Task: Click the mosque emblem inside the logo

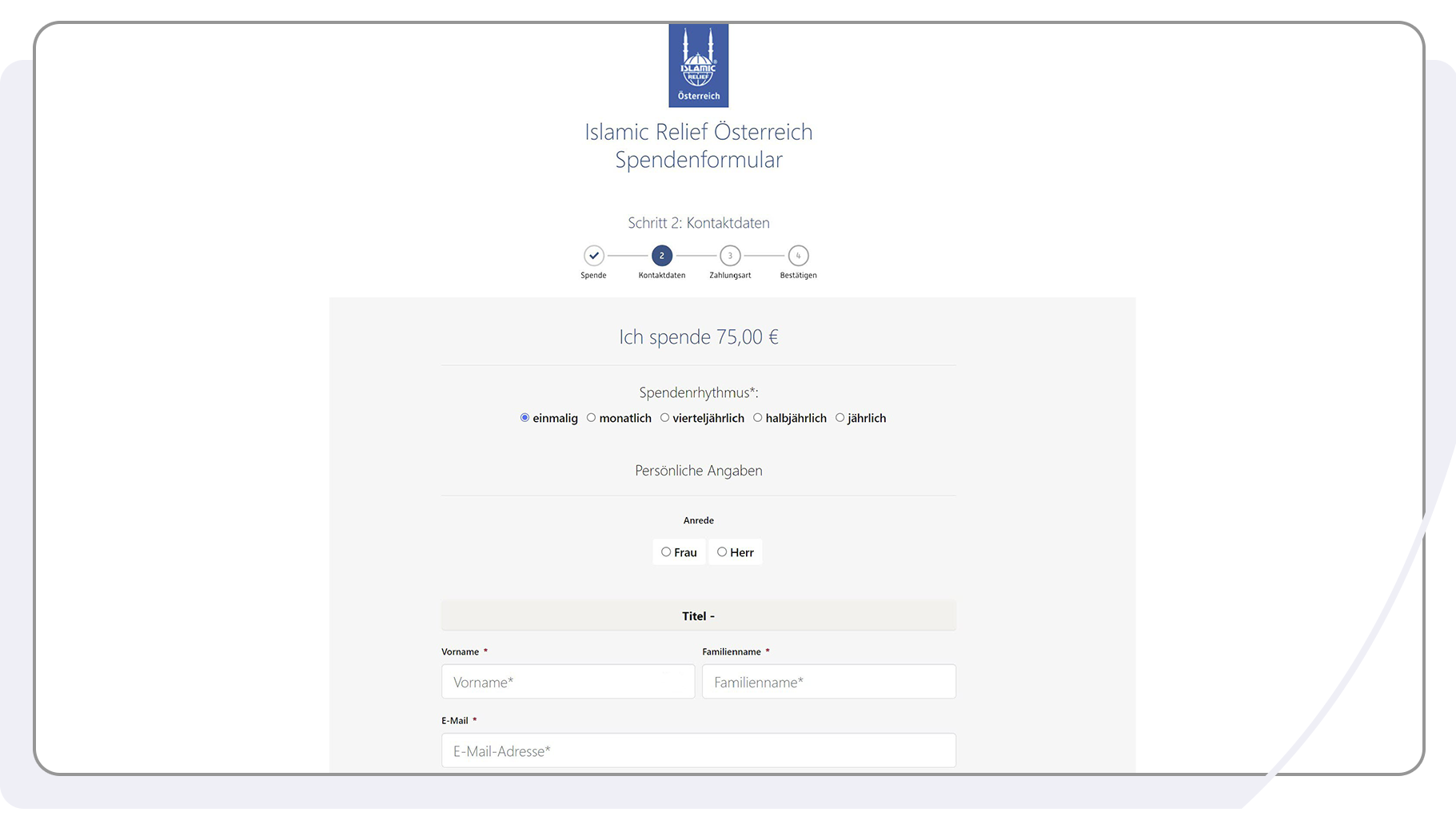Action: [698, 58]
